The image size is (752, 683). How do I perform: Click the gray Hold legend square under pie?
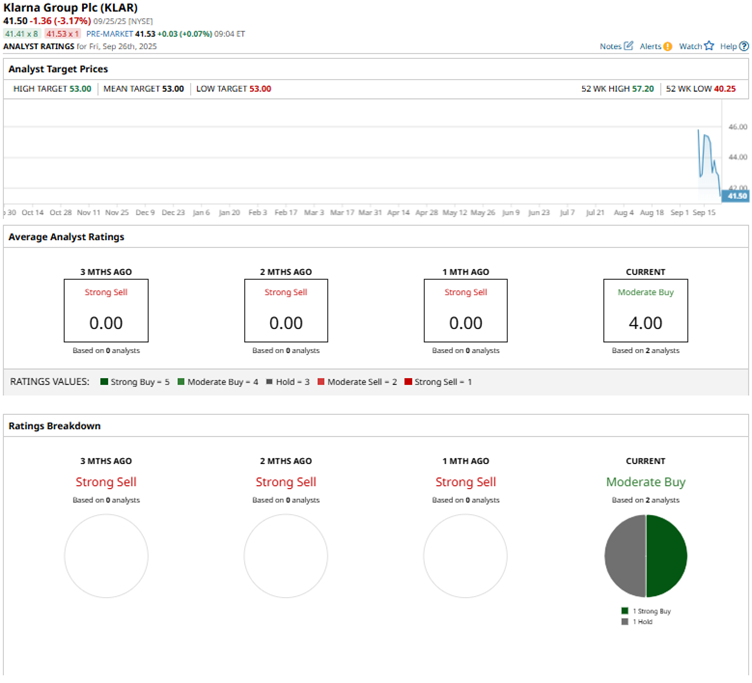coord(624,621)
